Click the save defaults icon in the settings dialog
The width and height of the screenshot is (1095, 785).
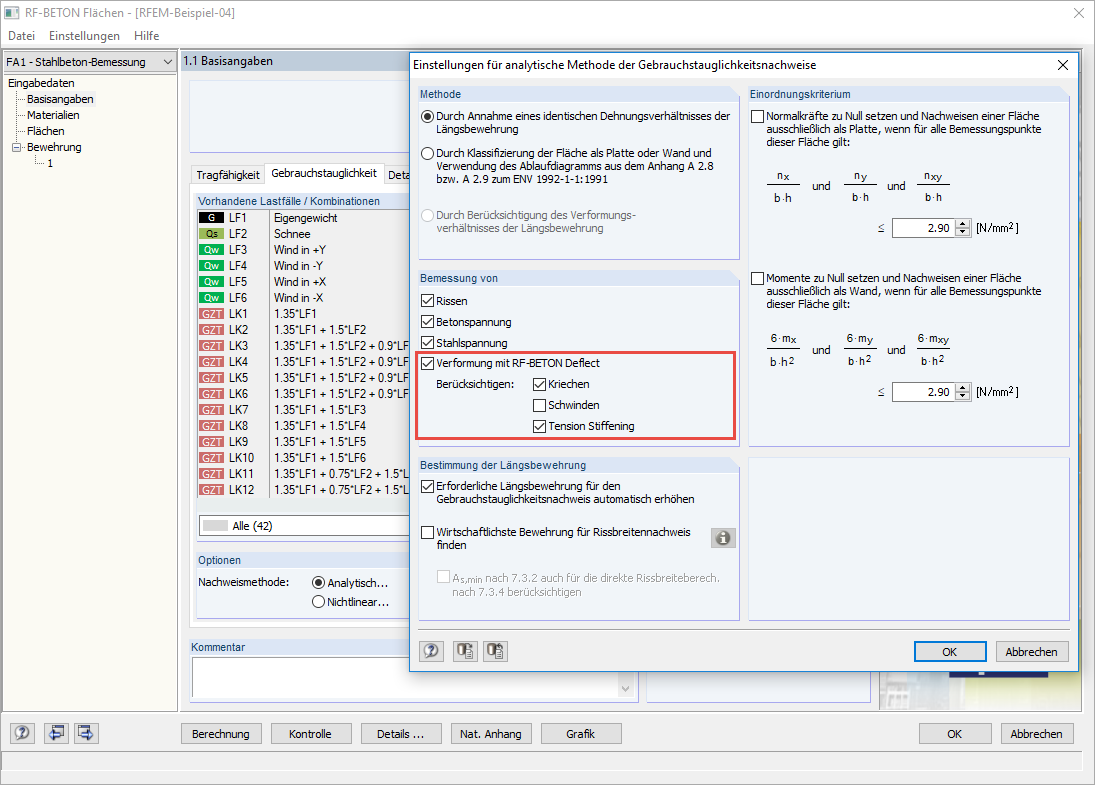click(x=464, y=651)
